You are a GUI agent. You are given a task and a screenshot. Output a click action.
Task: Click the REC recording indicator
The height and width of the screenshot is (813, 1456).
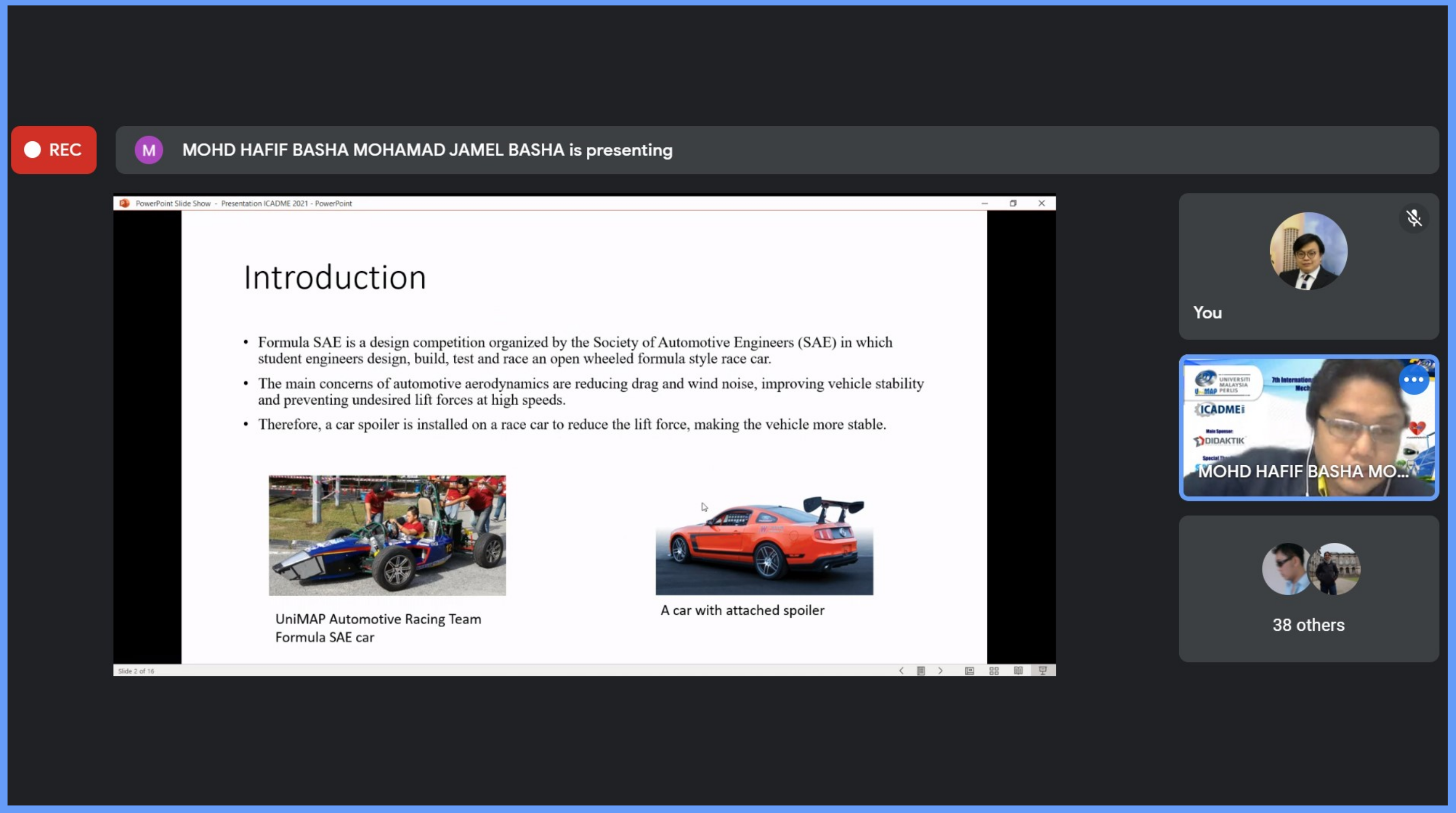(x=54, y=150)
